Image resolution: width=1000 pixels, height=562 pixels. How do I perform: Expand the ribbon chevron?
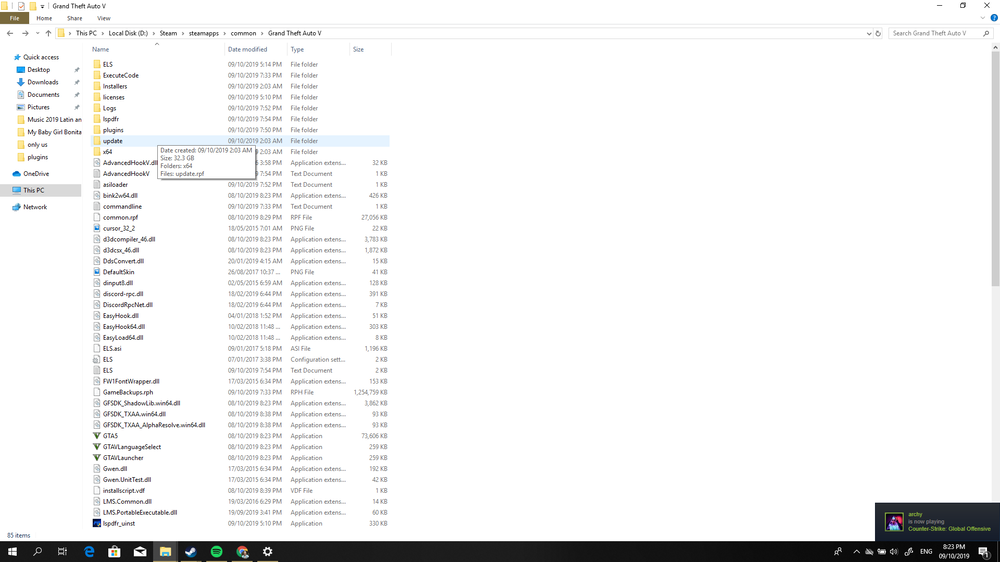coord(983,18)
